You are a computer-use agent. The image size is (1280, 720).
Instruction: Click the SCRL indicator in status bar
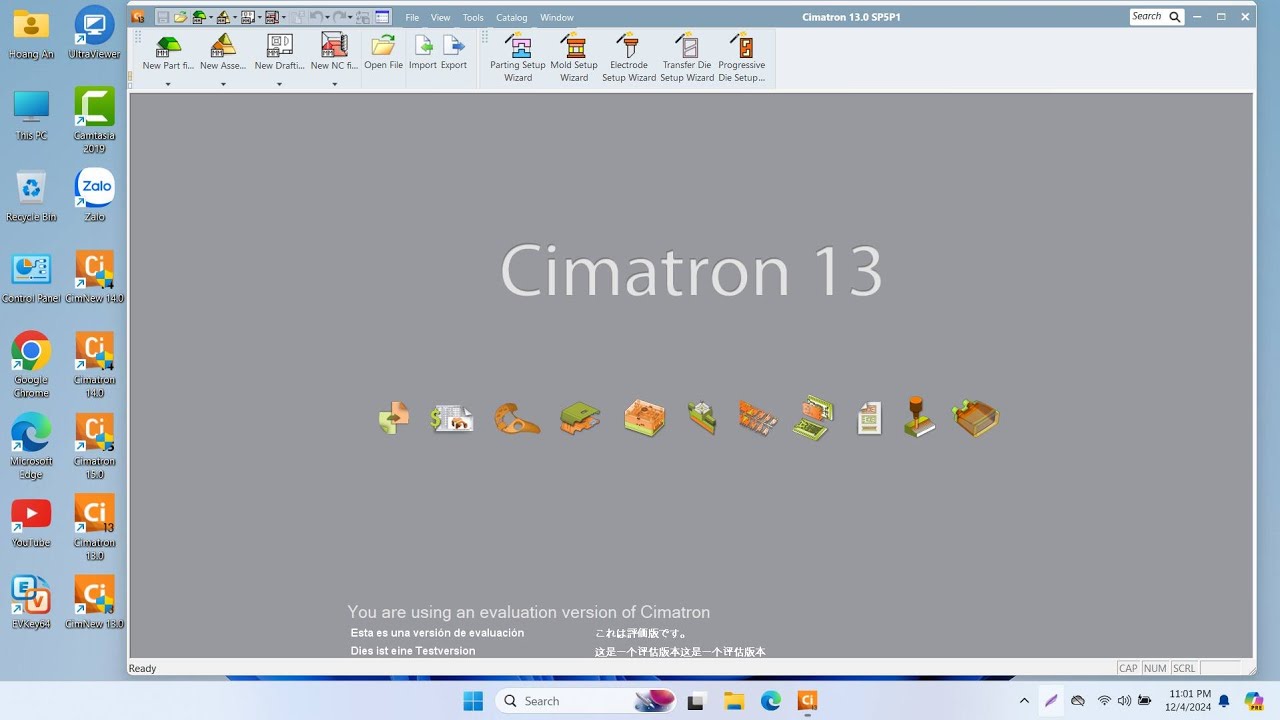coord(1184,668)
